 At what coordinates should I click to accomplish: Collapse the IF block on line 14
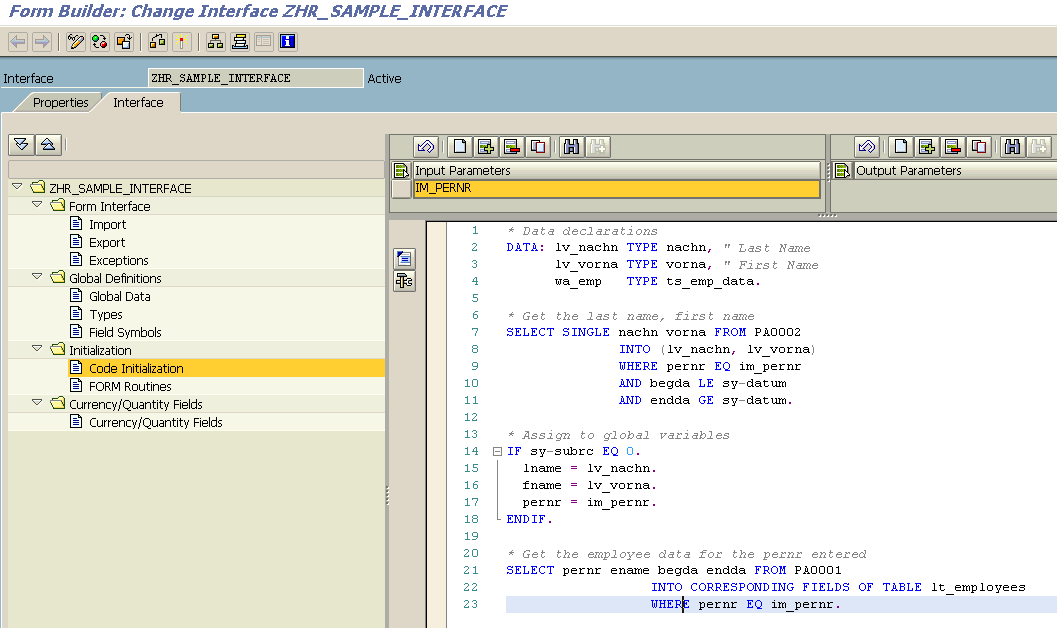click(497, 452)
